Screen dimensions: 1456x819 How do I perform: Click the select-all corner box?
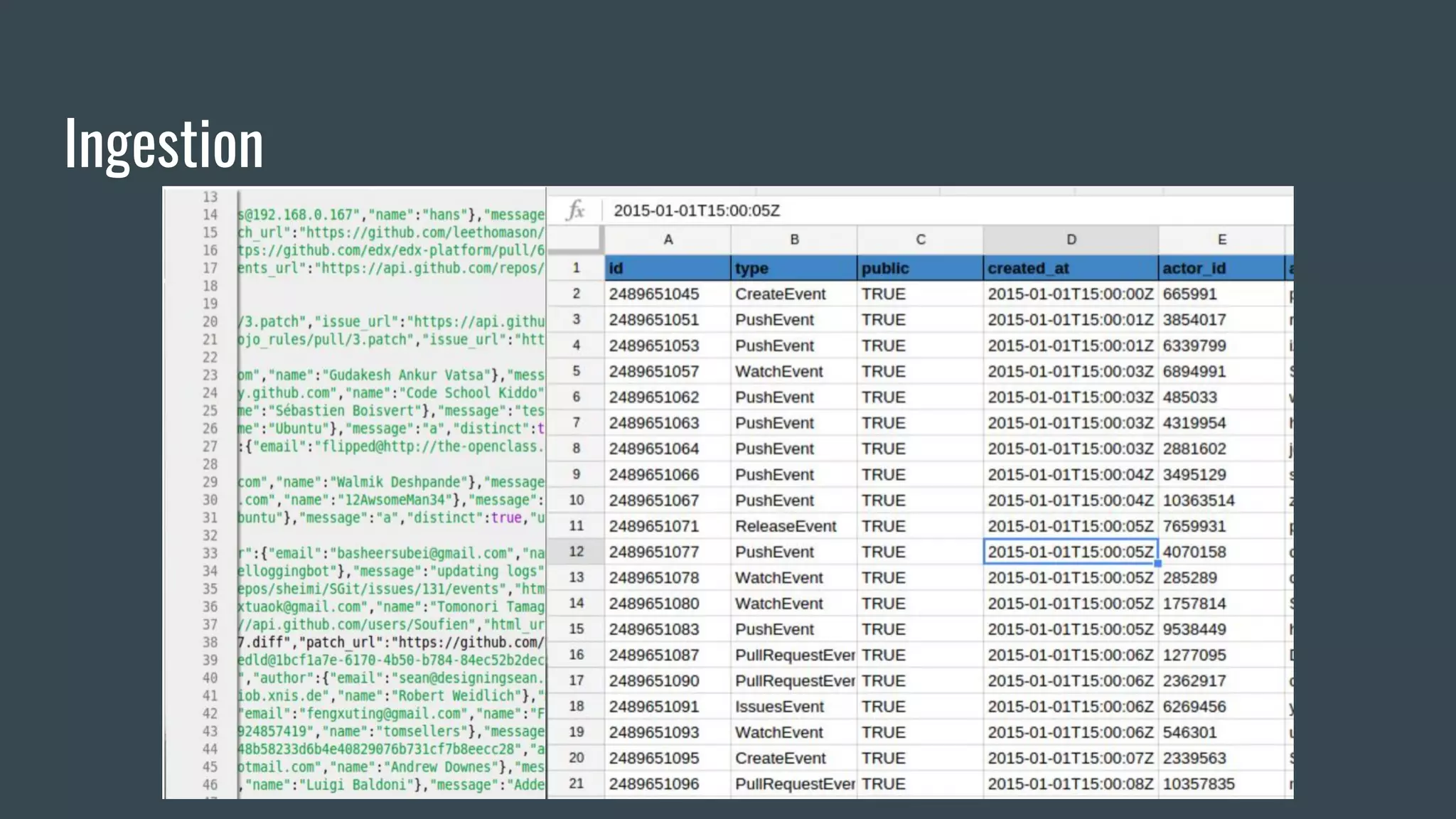tap(575, 240)
